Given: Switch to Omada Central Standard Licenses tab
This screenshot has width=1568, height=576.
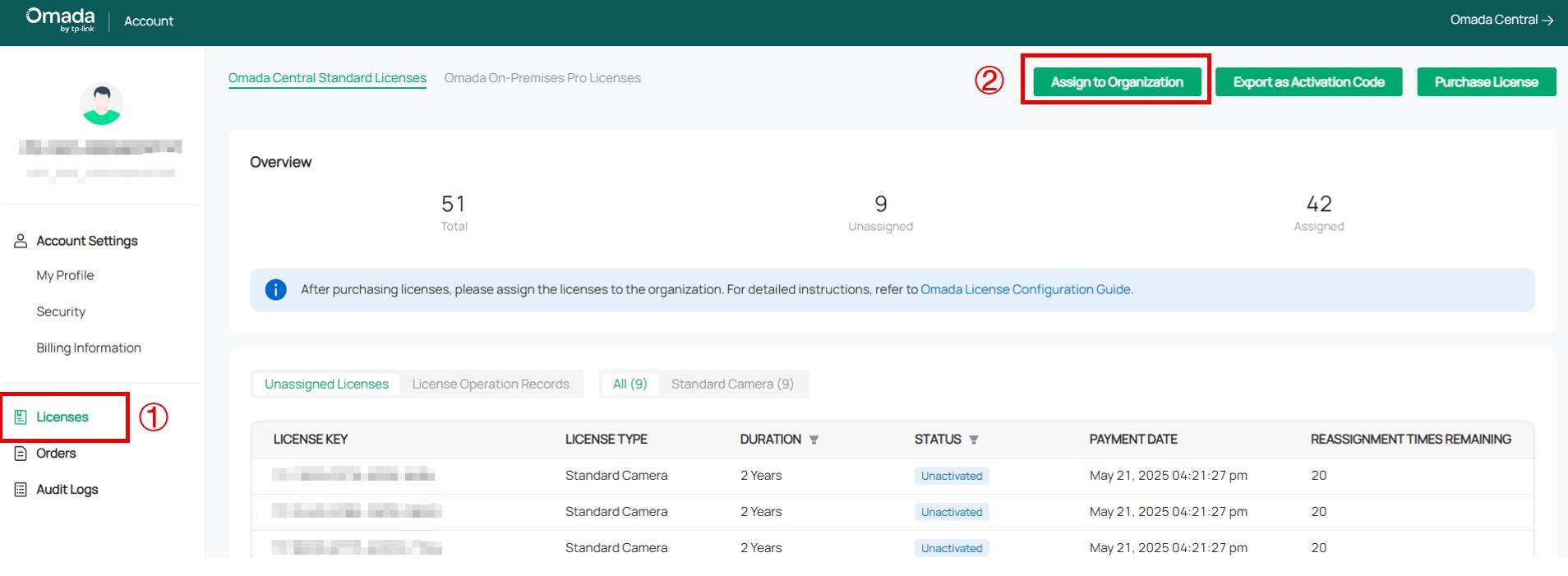Looking at the screenshot, I should [x=327, y=78].
